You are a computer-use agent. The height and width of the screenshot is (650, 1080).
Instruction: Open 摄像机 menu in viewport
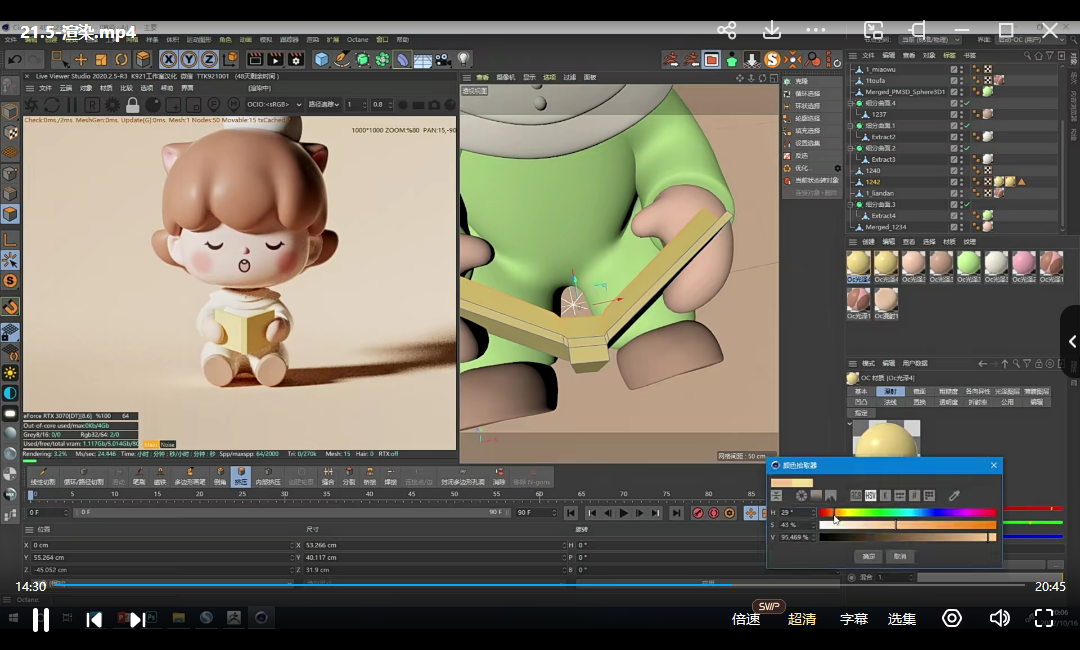506,77
